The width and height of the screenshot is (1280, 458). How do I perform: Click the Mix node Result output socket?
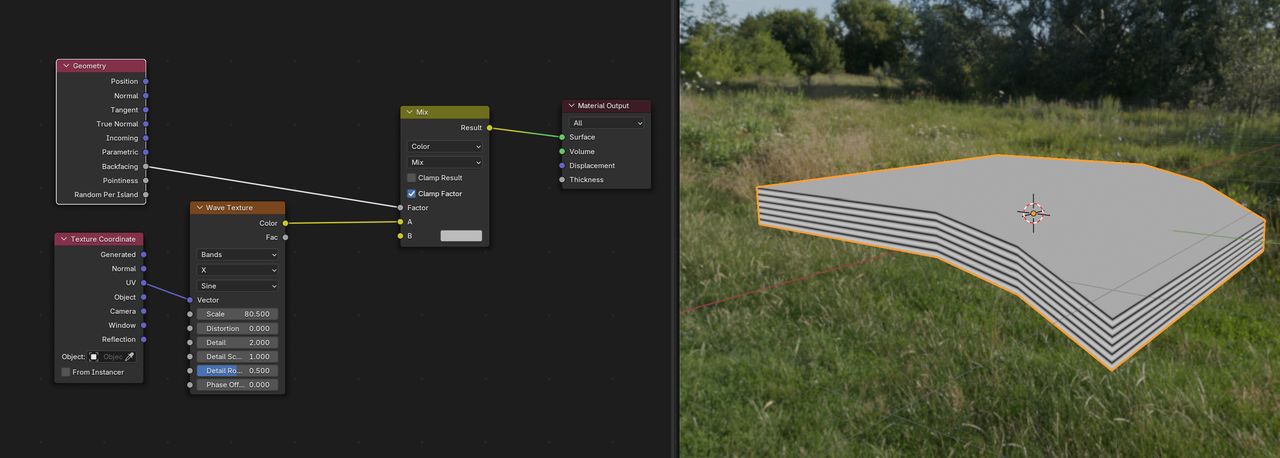(x=489, y=128)
